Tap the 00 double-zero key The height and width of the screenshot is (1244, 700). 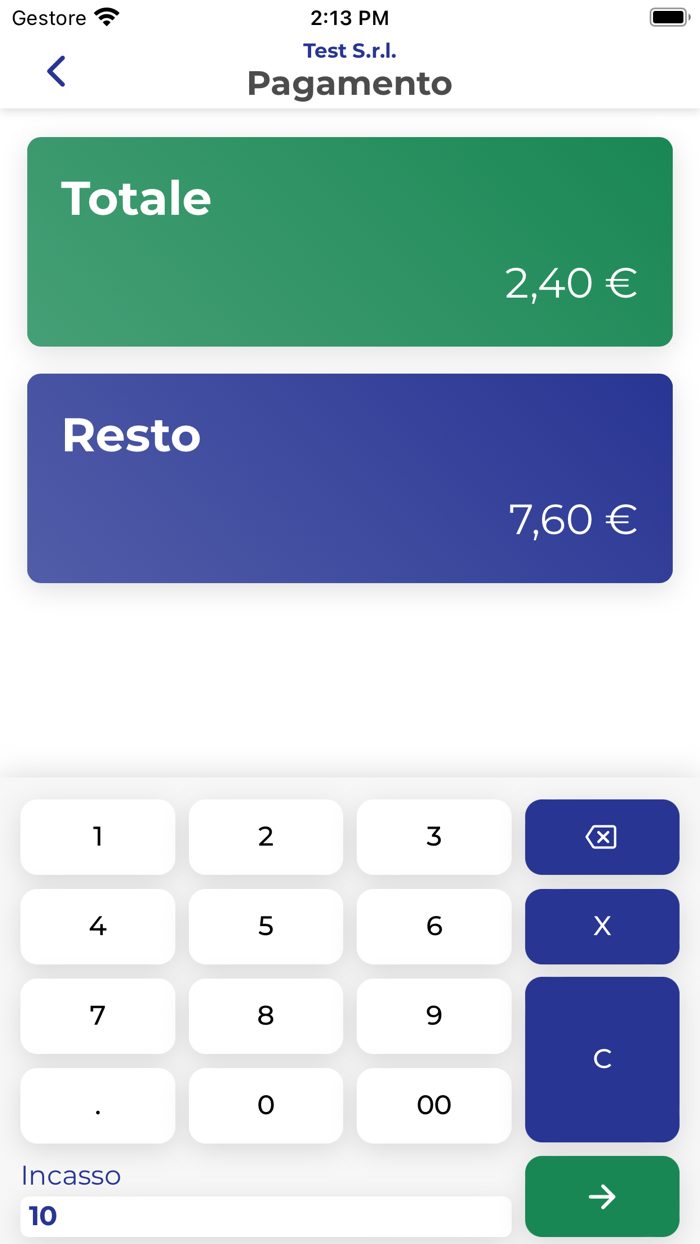pyautogui.click(x=433, y=1106)
